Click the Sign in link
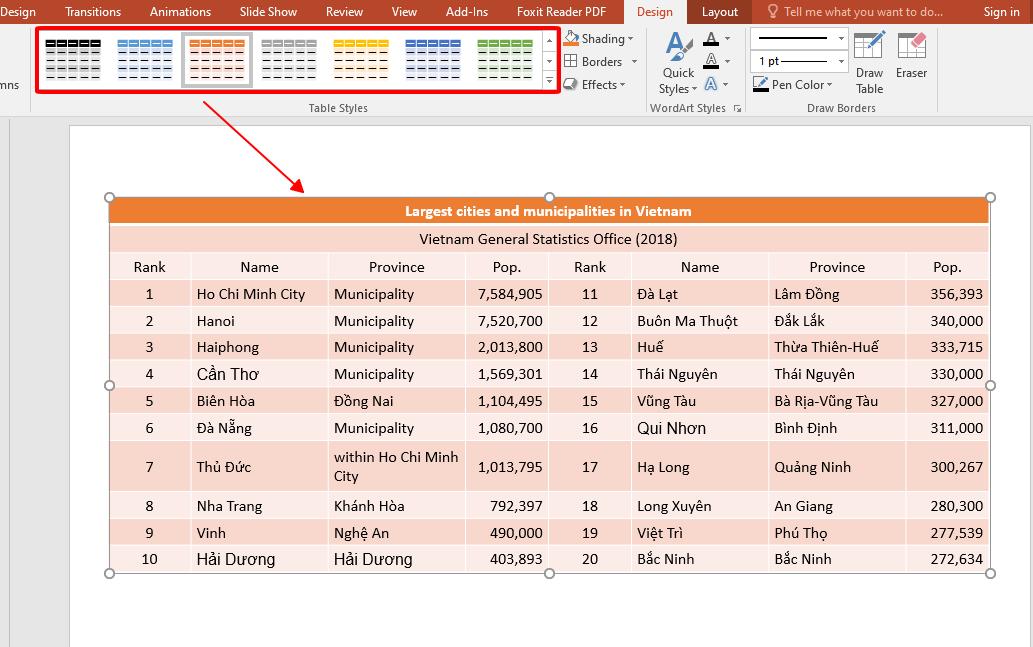1033x647 pixels. click(1001, 12)
